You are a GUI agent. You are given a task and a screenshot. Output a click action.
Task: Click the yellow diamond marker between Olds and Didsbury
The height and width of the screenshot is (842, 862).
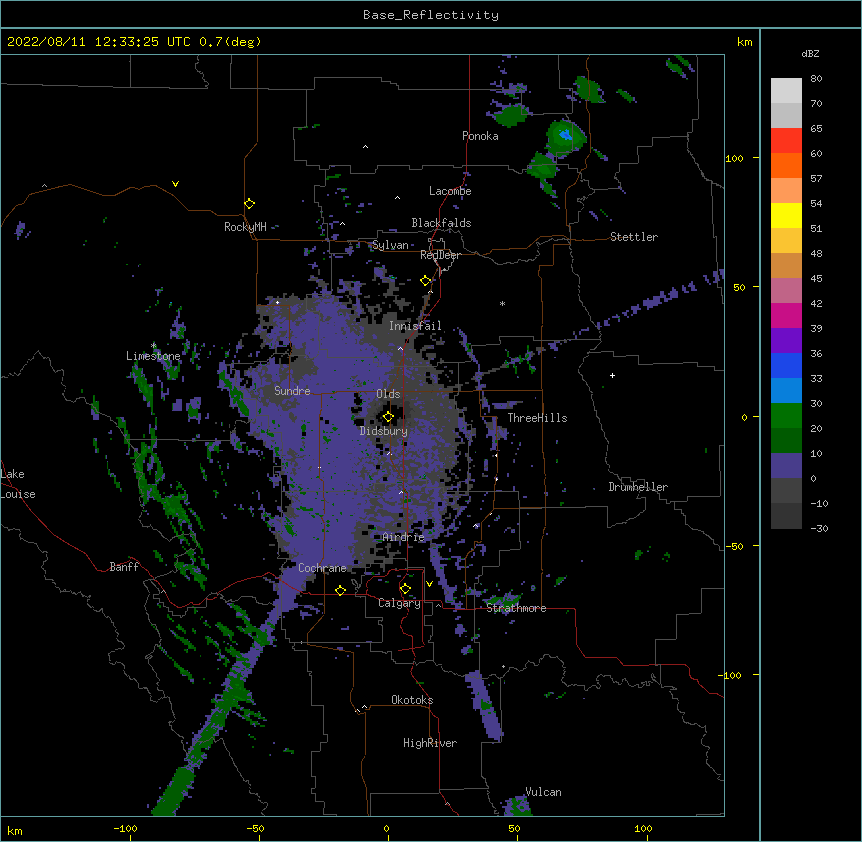coord(388,417)
